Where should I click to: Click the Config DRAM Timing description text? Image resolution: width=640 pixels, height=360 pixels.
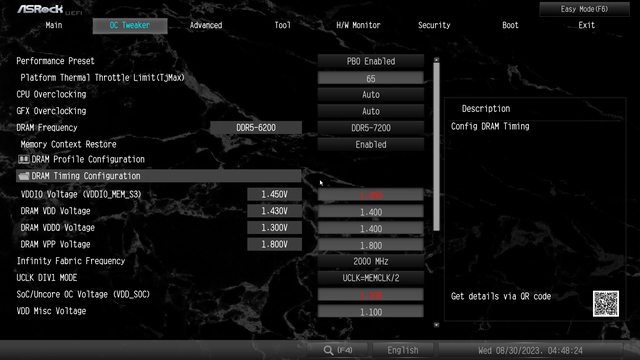point(490,126)
